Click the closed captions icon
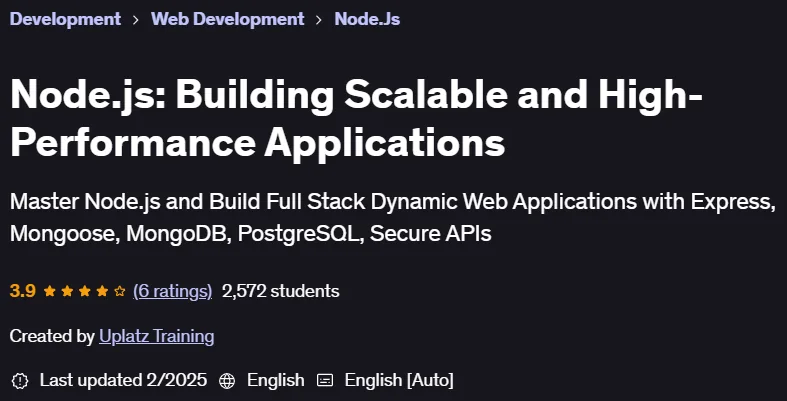 pyautogui.click(x=325, y=380)
